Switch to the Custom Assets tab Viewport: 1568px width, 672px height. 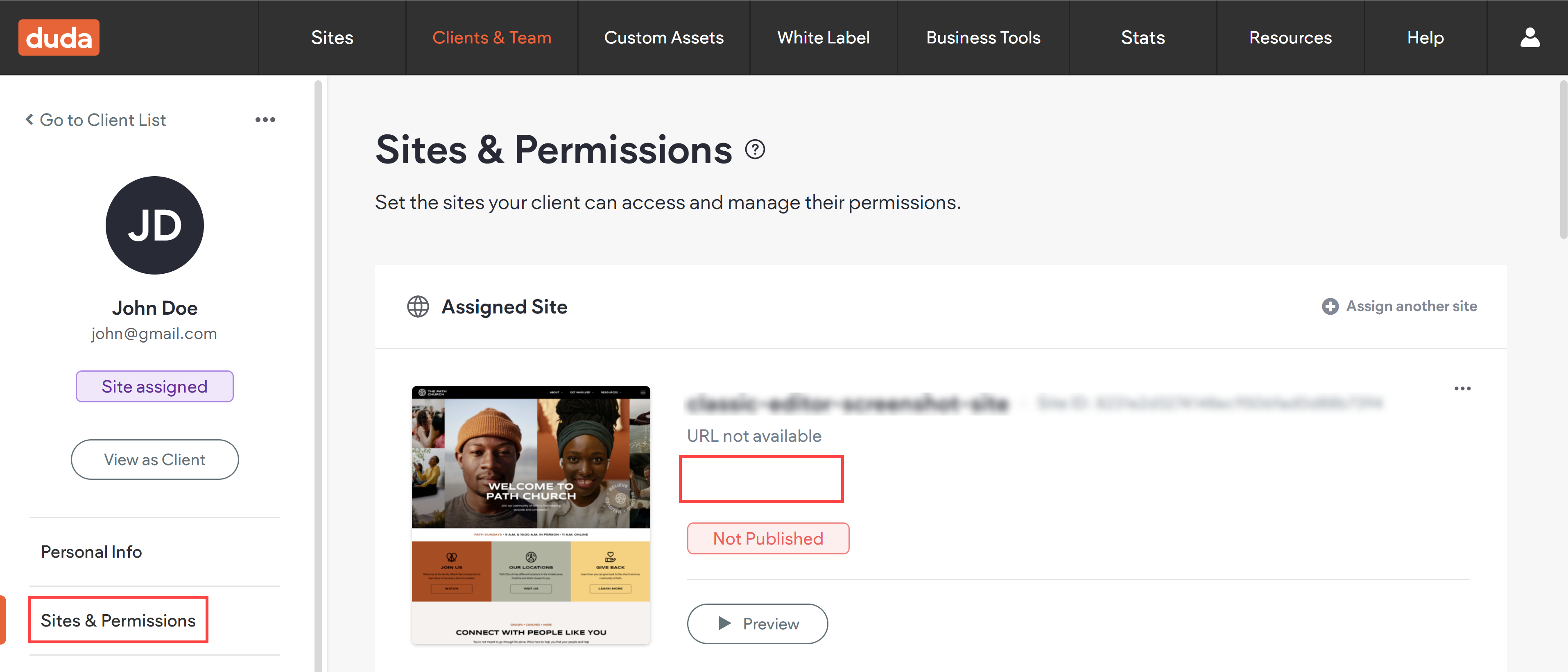pos(663,37)
